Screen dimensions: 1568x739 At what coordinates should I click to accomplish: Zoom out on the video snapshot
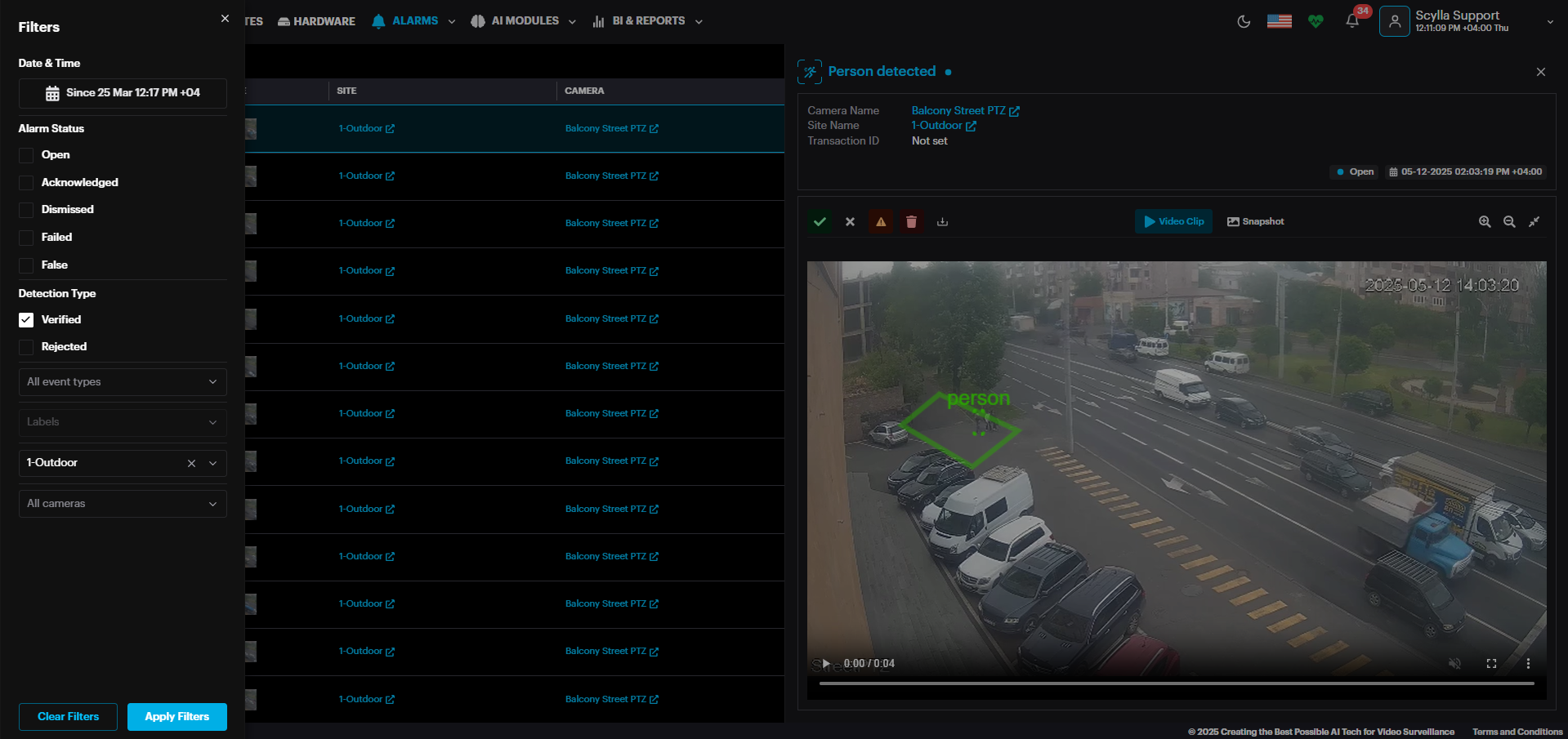tap(1509, 221)
